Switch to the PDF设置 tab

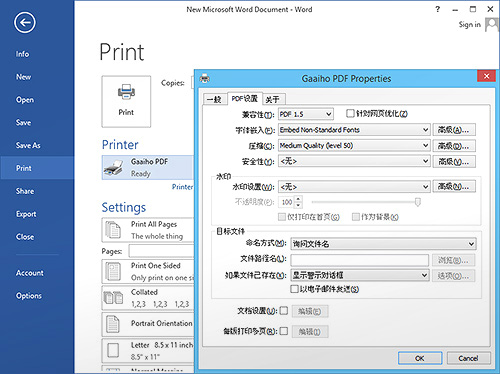245,99
